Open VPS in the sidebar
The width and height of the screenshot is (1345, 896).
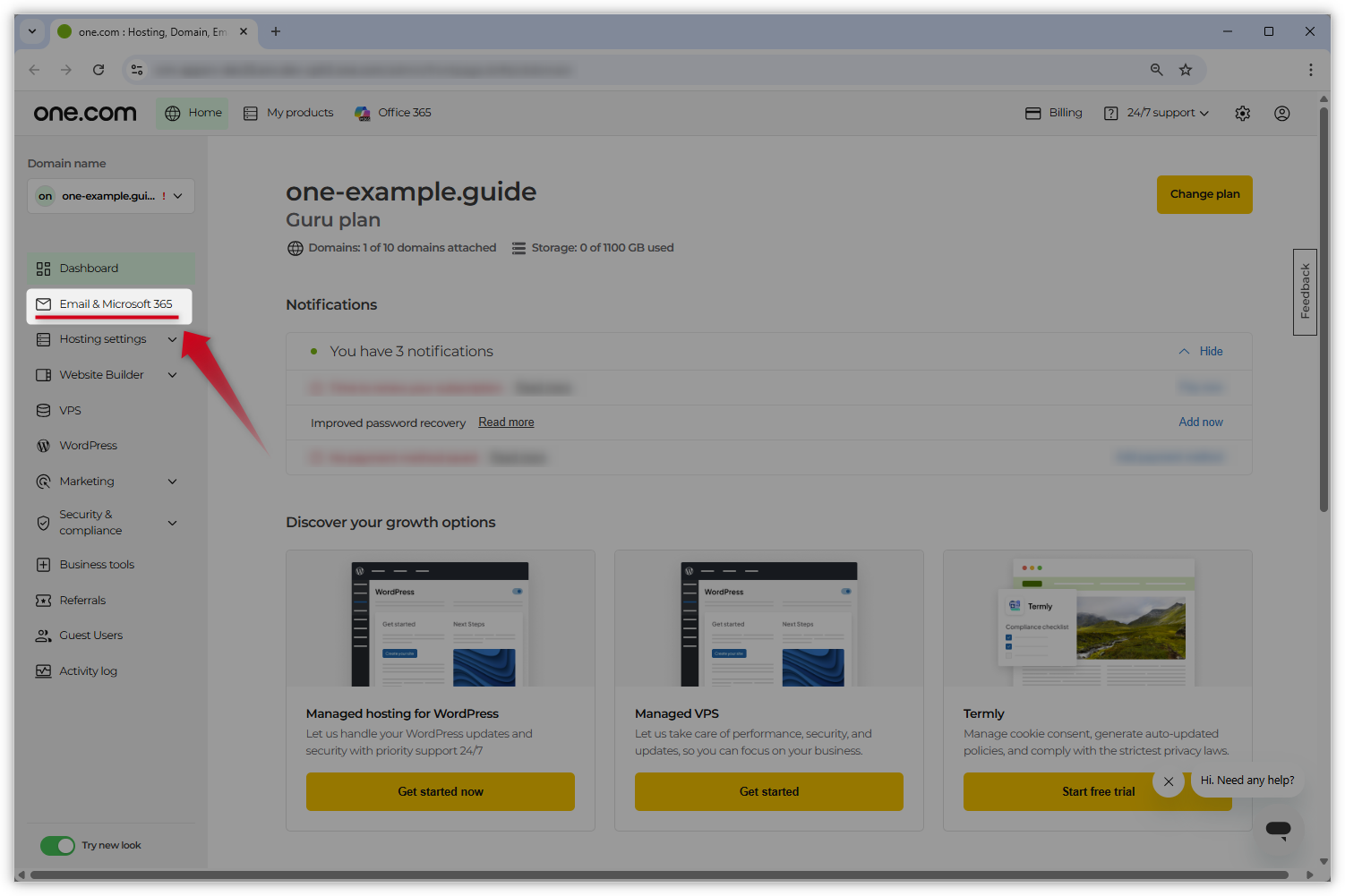click(70, 411)
